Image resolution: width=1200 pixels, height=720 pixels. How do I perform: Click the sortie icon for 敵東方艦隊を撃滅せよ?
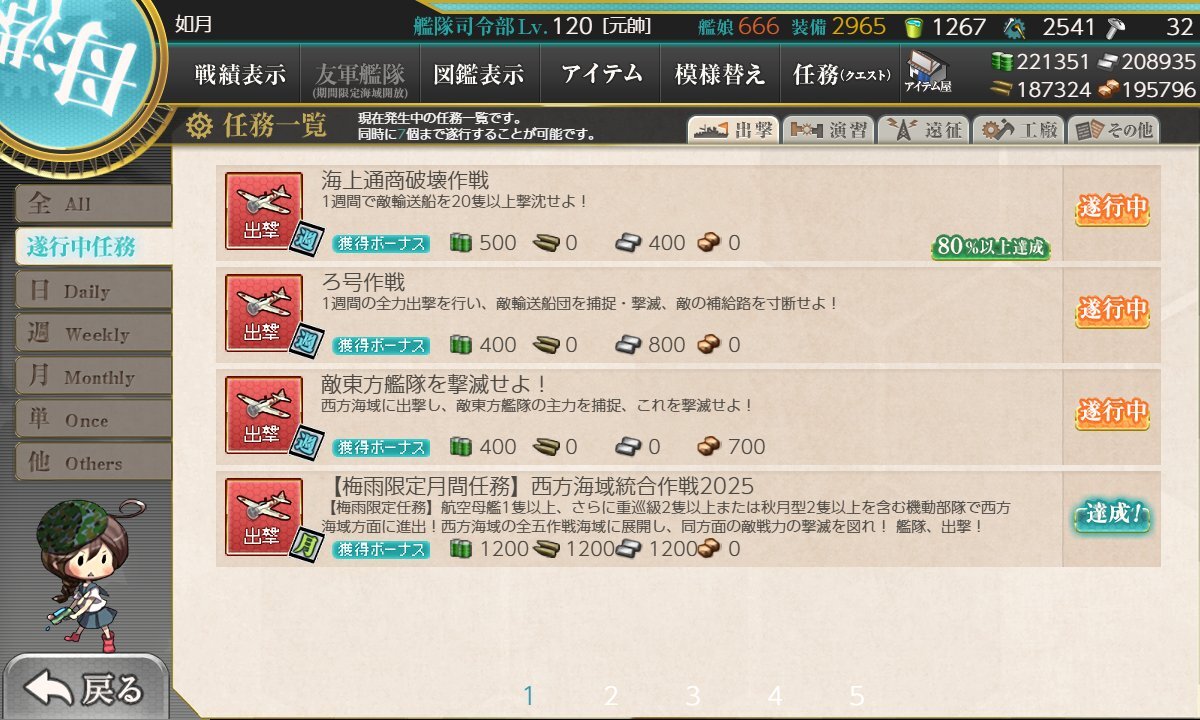[x=263, y=414]
